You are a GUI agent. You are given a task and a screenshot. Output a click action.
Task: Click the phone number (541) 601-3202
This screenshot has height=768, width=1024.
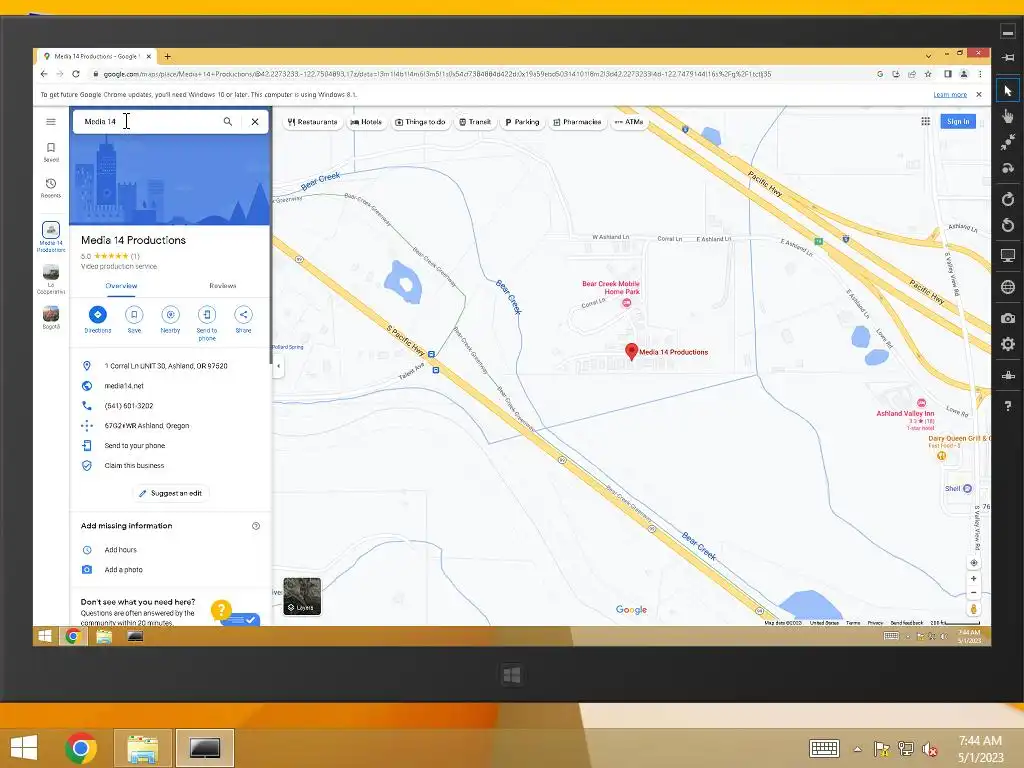pyautogui.click(x=129, y=406)
